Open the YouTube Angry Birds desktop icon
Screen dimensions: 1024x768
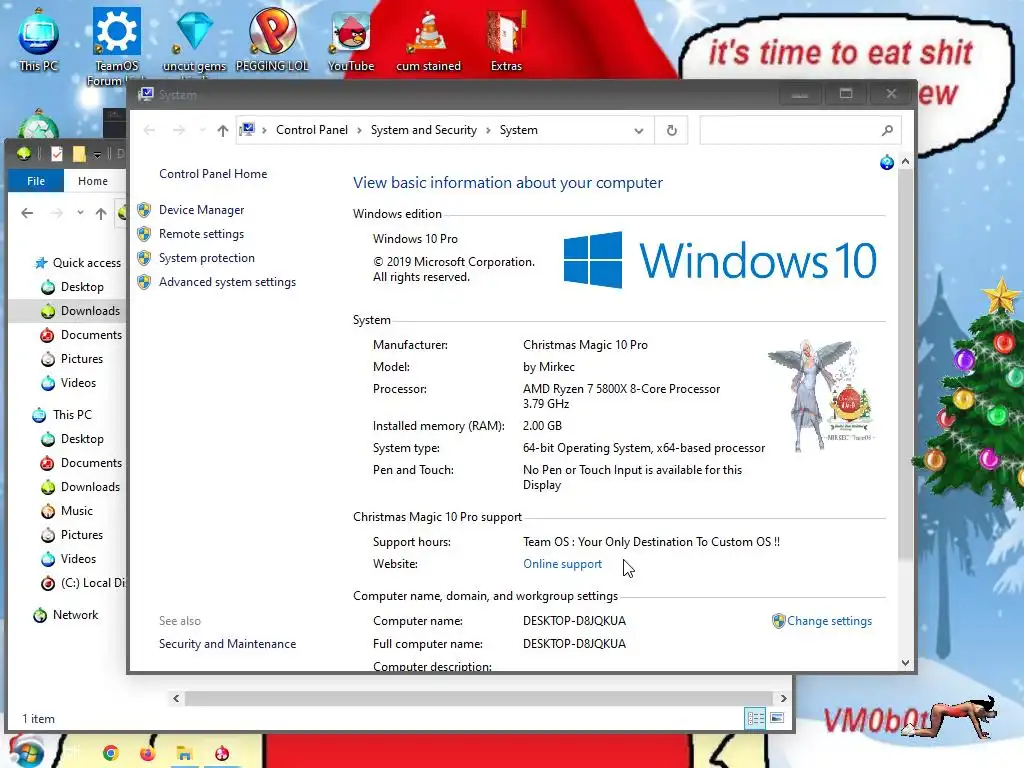(351, 39)
